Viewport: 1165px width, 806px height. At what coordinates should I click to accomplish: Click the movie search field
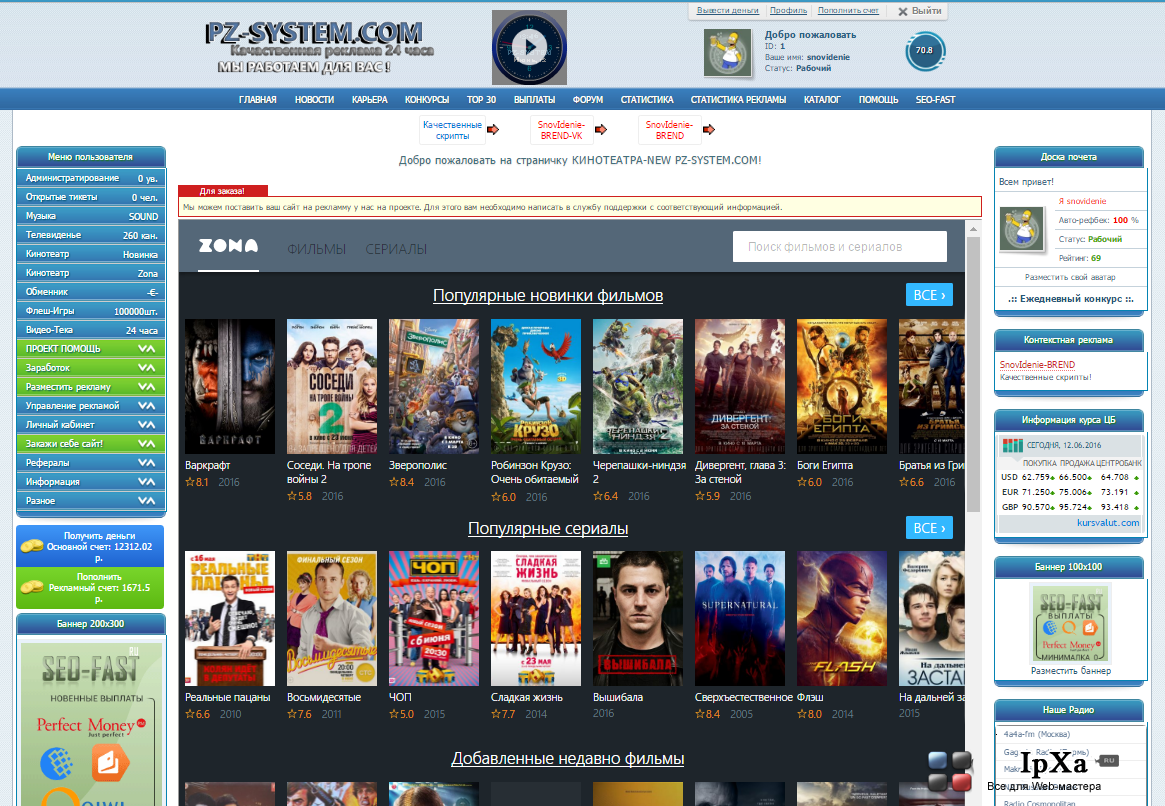(x=840, y=247)
